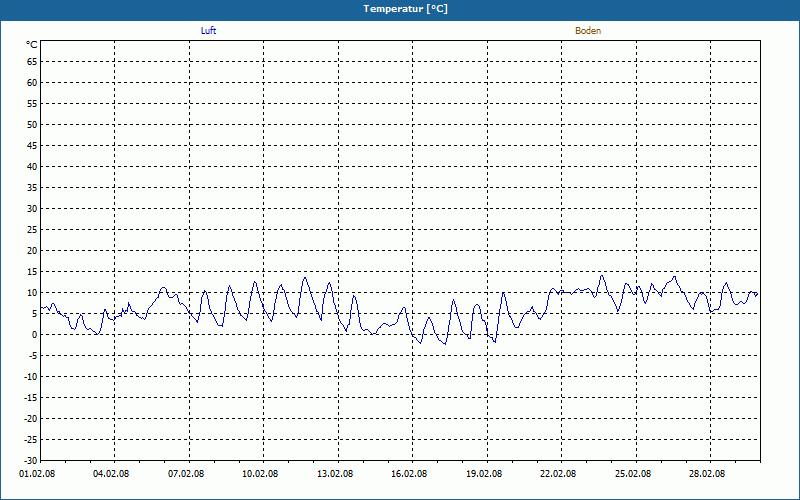Click the -5 value on temperature axis
The height and width of the screenshot is (500, 800).
(33, 356)
